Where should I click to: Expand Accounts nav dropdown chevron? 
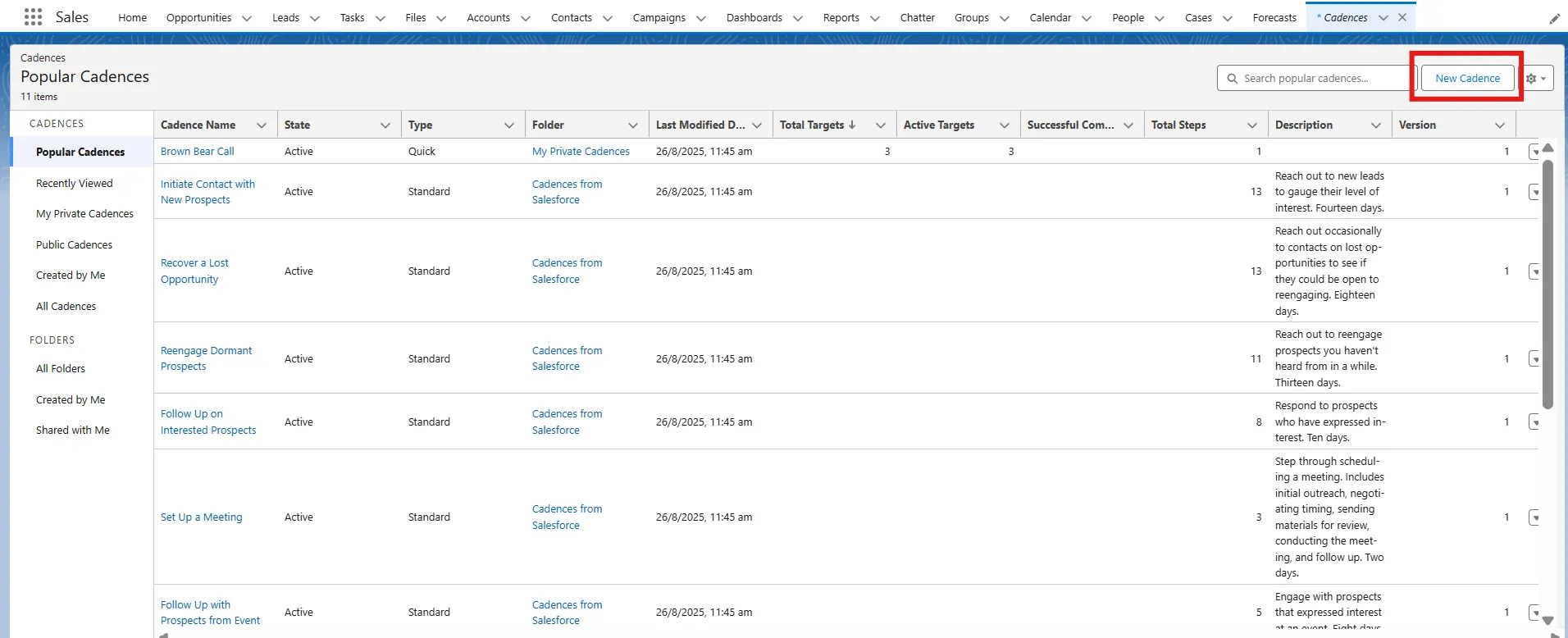[x=525, y=18]
